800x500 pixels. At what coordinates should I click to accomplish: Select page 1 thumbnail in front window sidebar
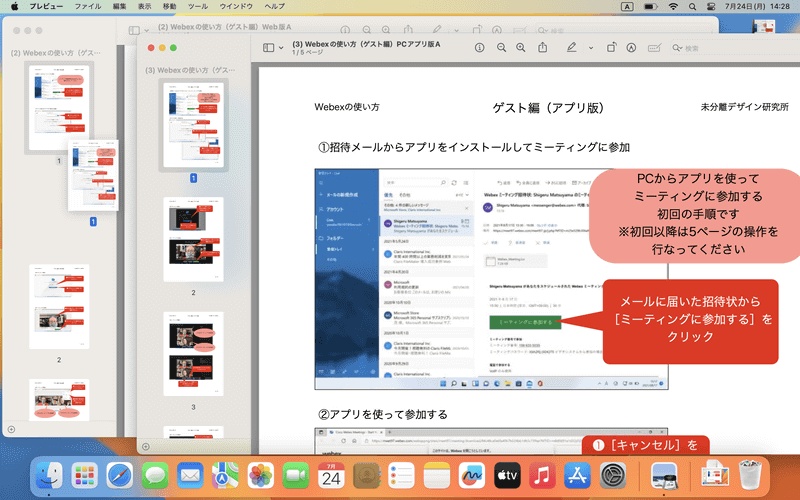(193, 125)
